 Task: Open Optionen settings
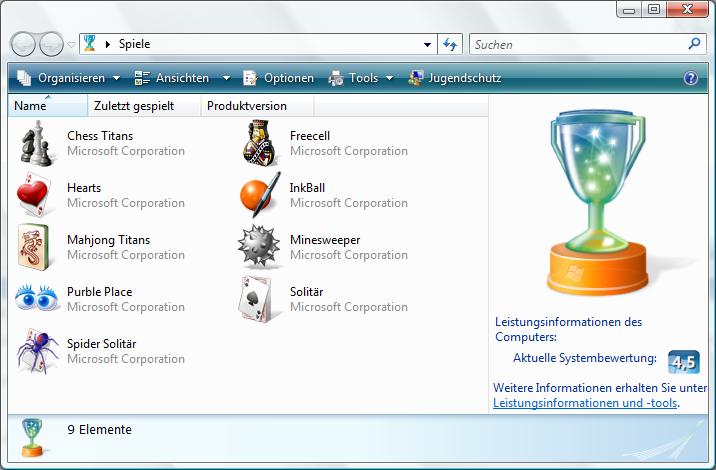289,78
